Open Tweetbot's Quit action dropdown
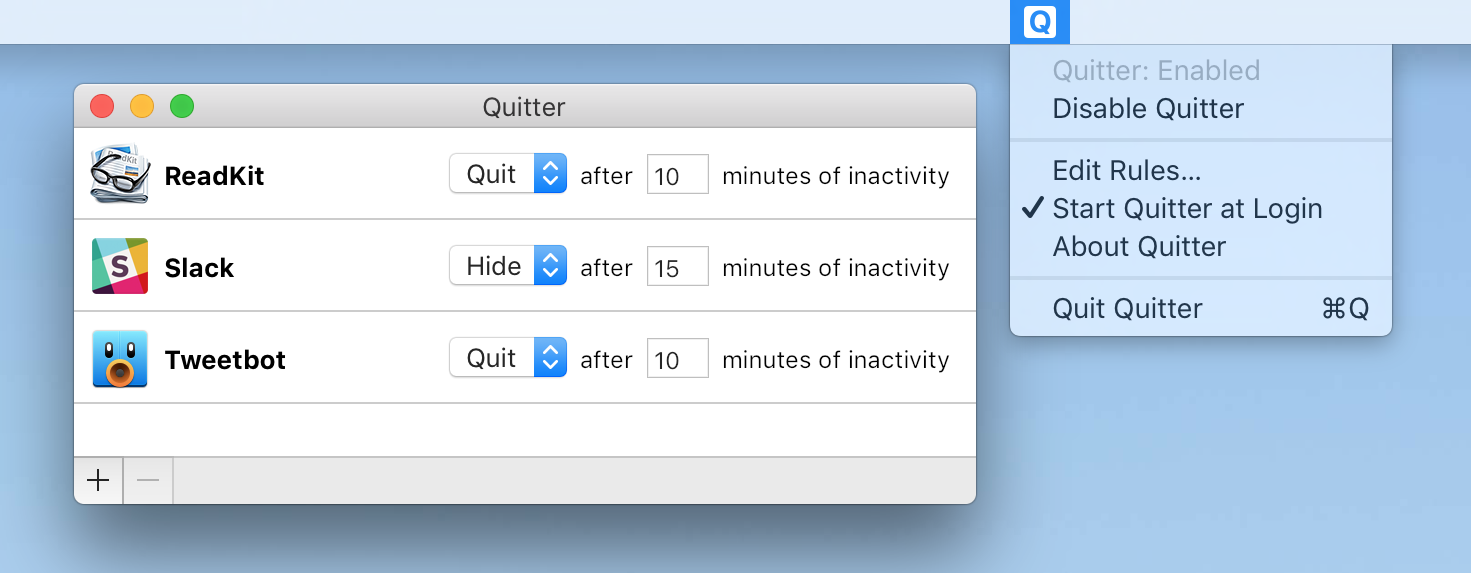Viewport: 1471px width, 573px height. click(508, 358)
